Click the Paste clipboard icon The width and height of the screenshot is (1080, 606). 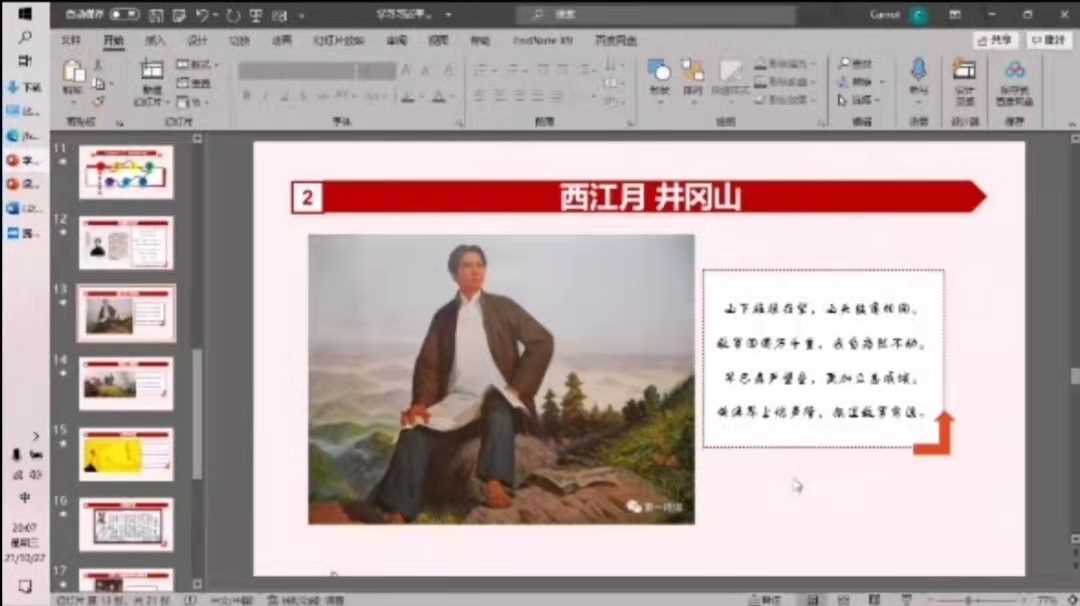(x=73, y=75)
